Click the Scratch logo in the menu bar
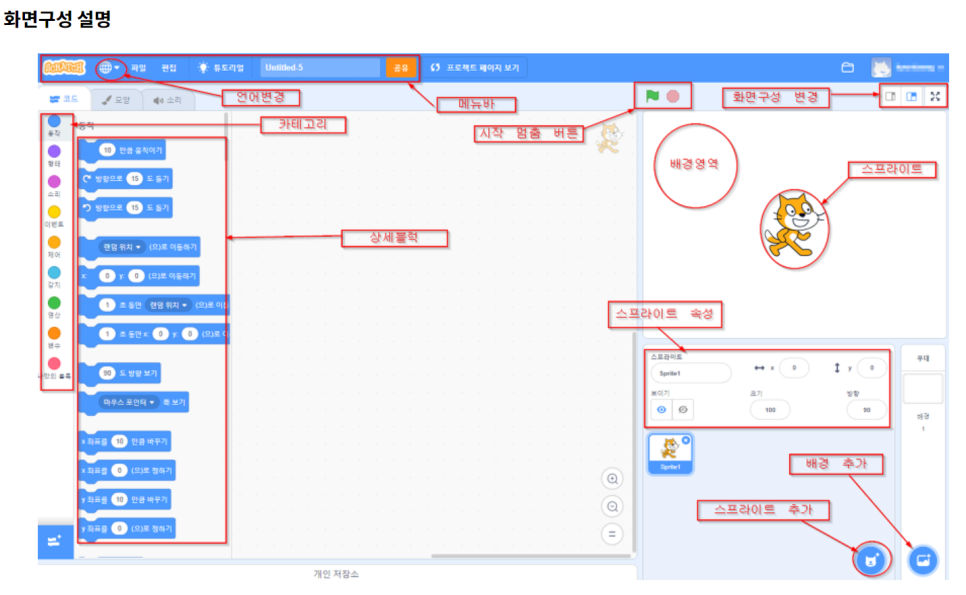Image resolution: width=966 pixels, height=595 pixels. (x=64, y=67)
